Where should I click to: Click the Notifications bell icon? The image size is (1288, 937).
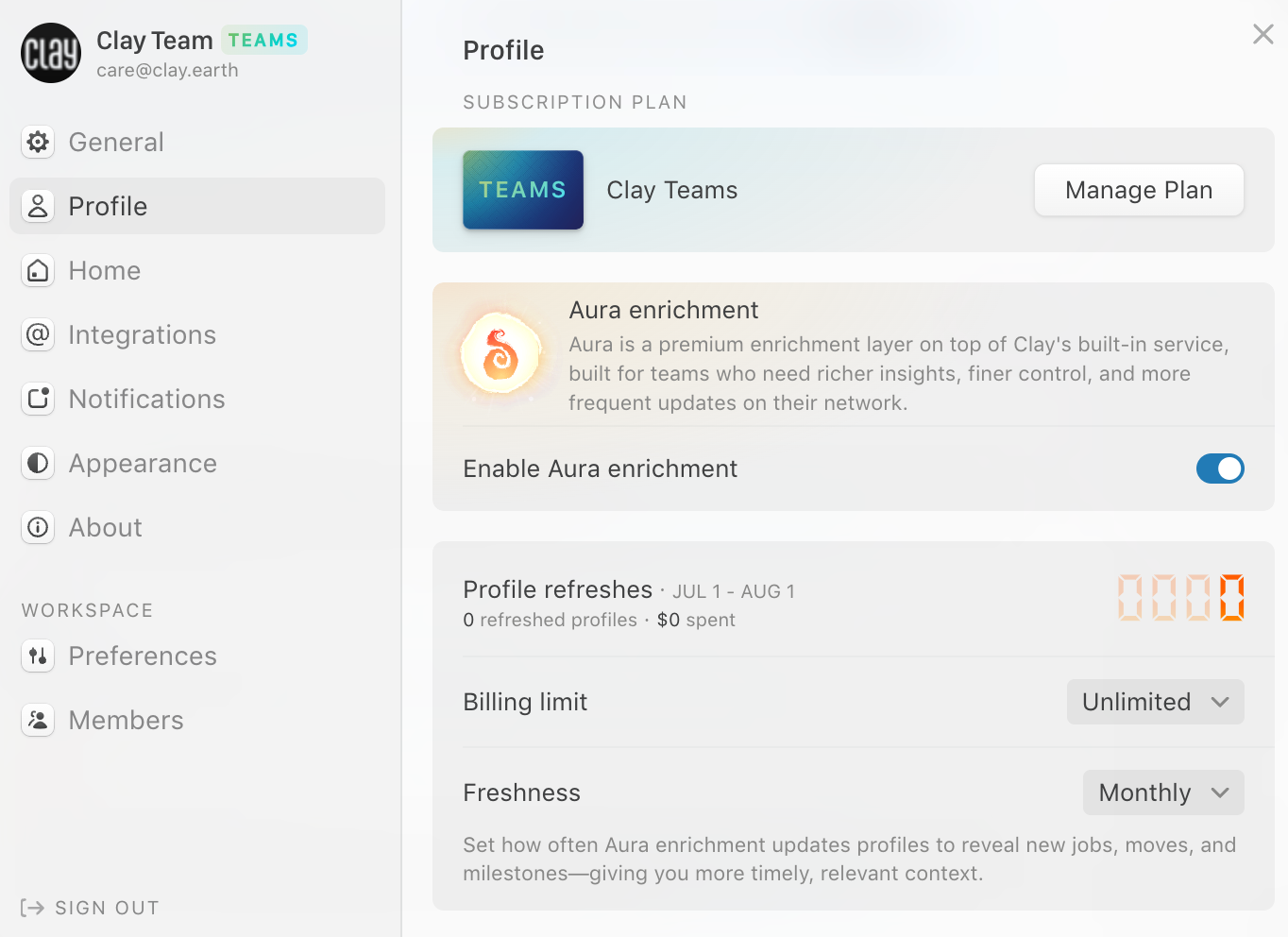coord(37,399)
